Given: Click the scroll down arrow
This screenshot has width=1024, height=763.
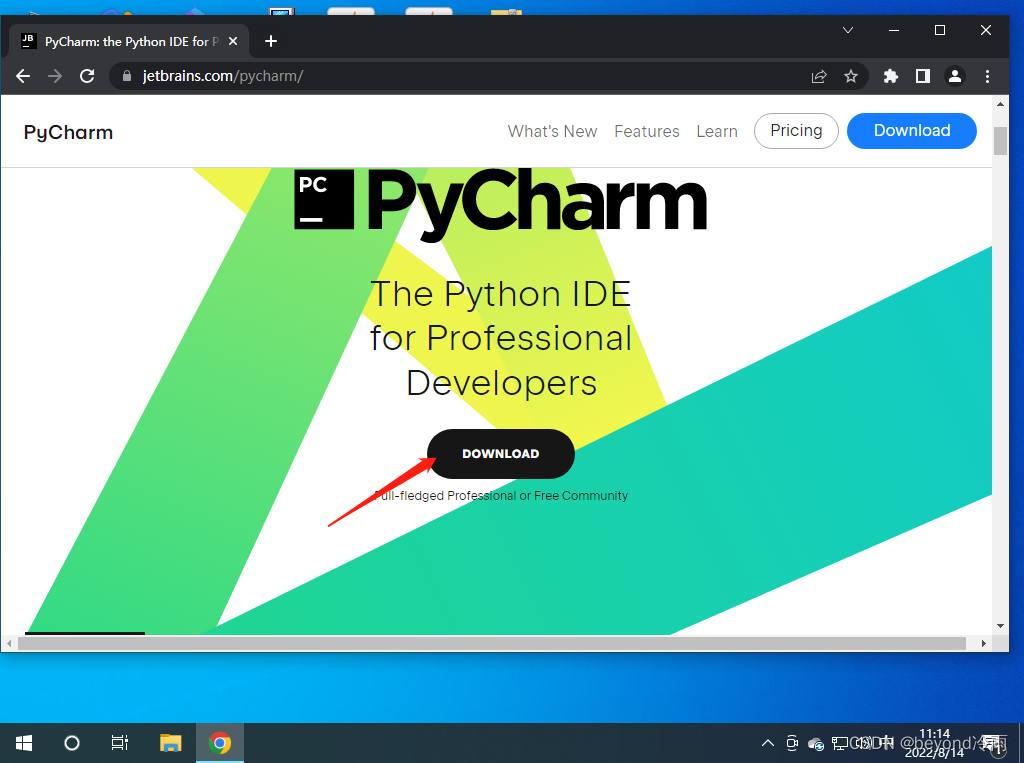Looking at the screenshot, I should tap(1000, 626).
